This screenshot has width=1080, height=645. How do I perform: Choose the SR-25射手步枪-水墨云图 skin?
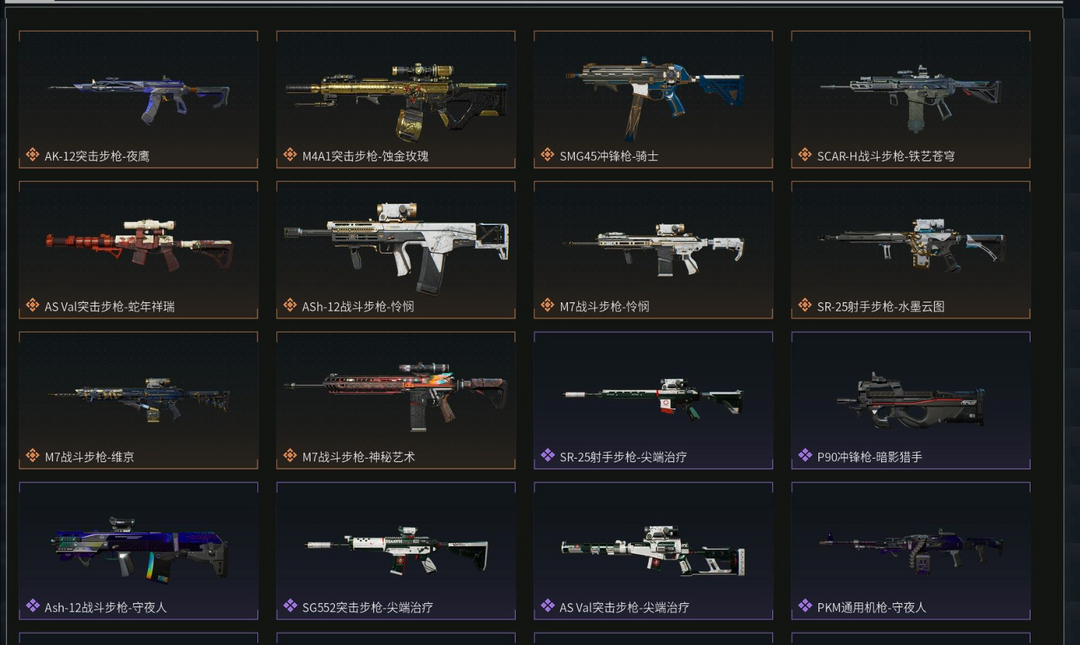(x=911, y=249)
